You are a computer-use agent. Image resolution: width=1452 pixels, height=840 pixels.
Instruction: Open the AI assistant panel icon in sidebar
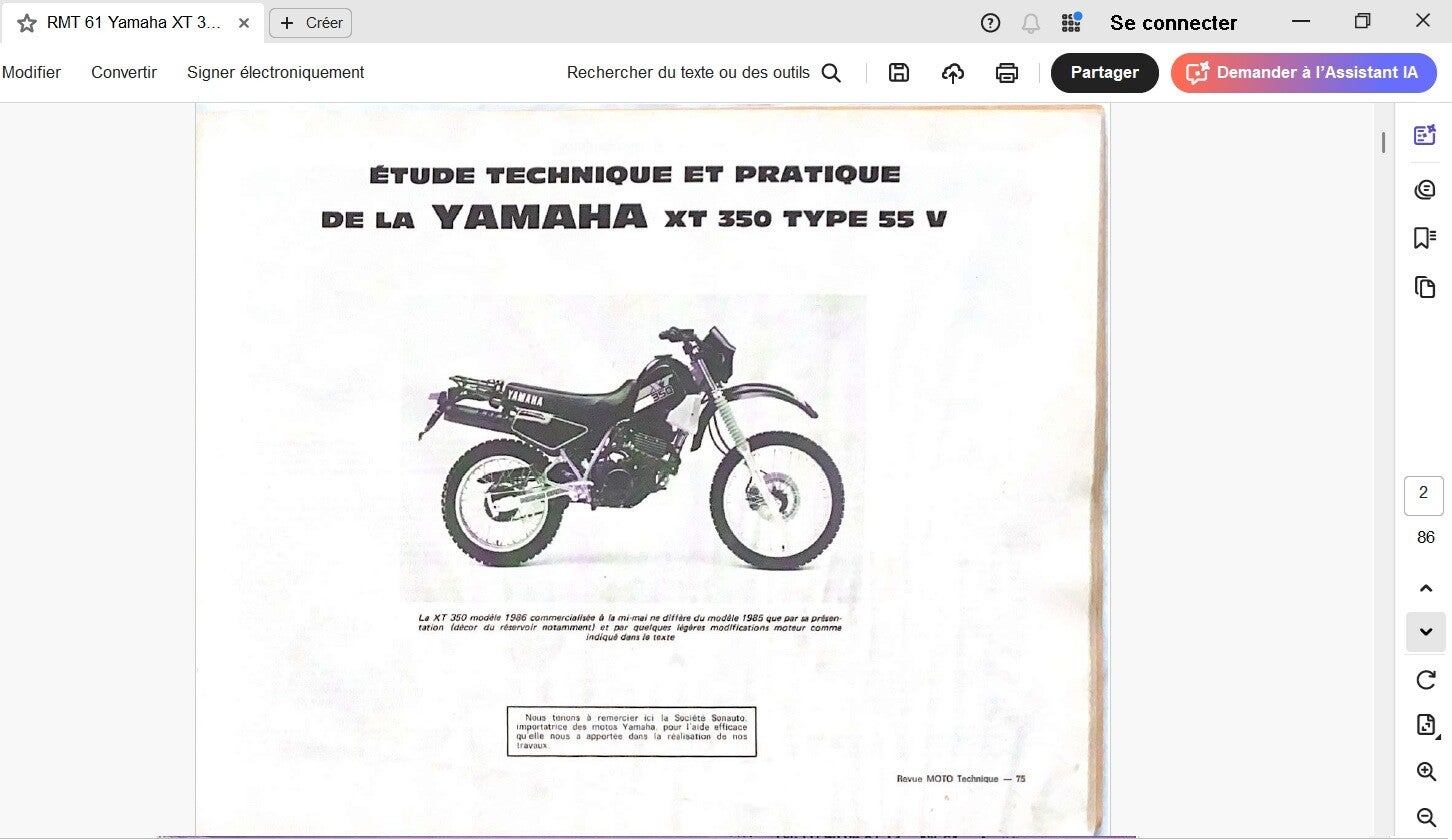(1425, 135)
